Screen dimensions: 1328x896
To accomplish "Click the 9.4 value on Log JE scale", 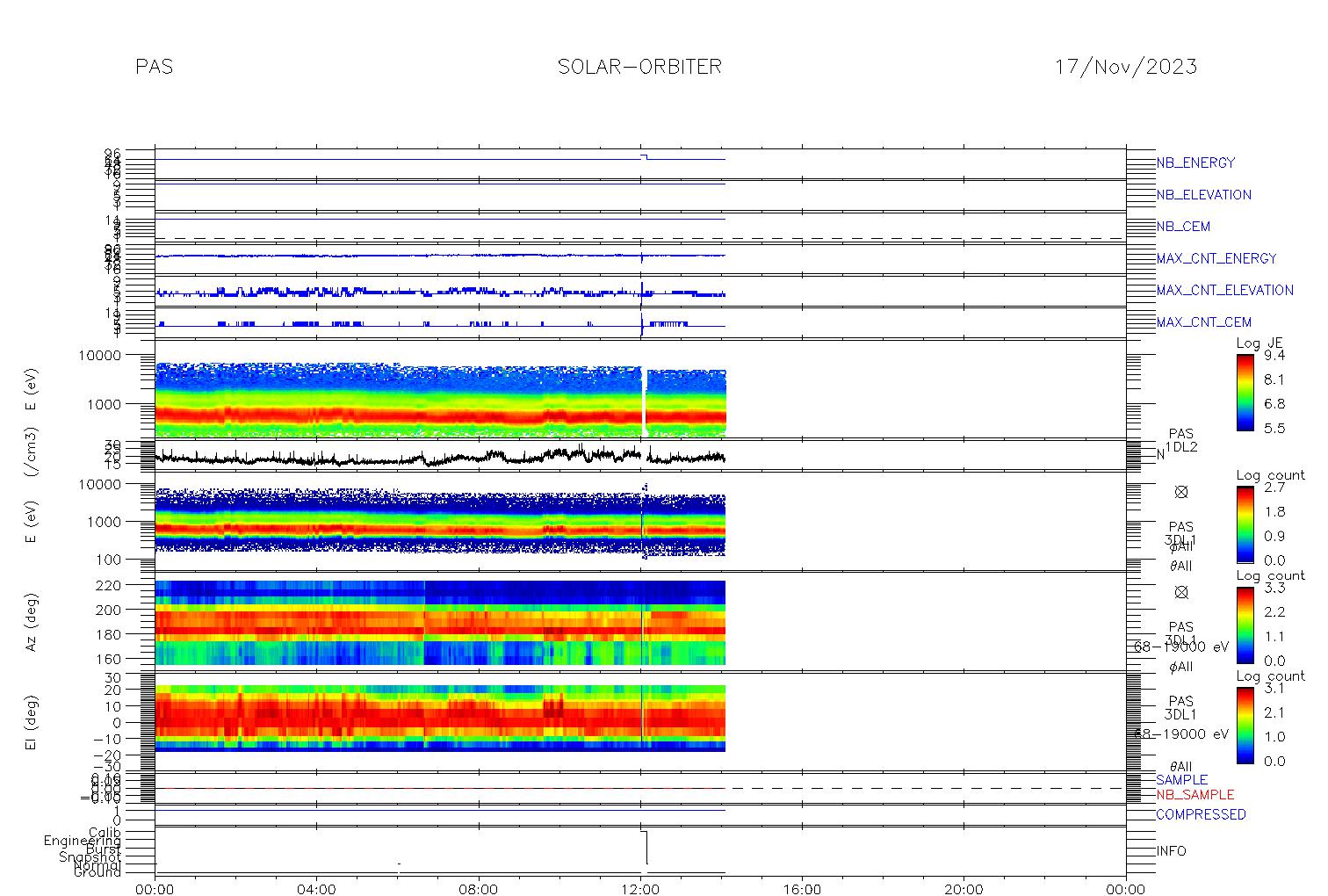I will coord(1274,356).
